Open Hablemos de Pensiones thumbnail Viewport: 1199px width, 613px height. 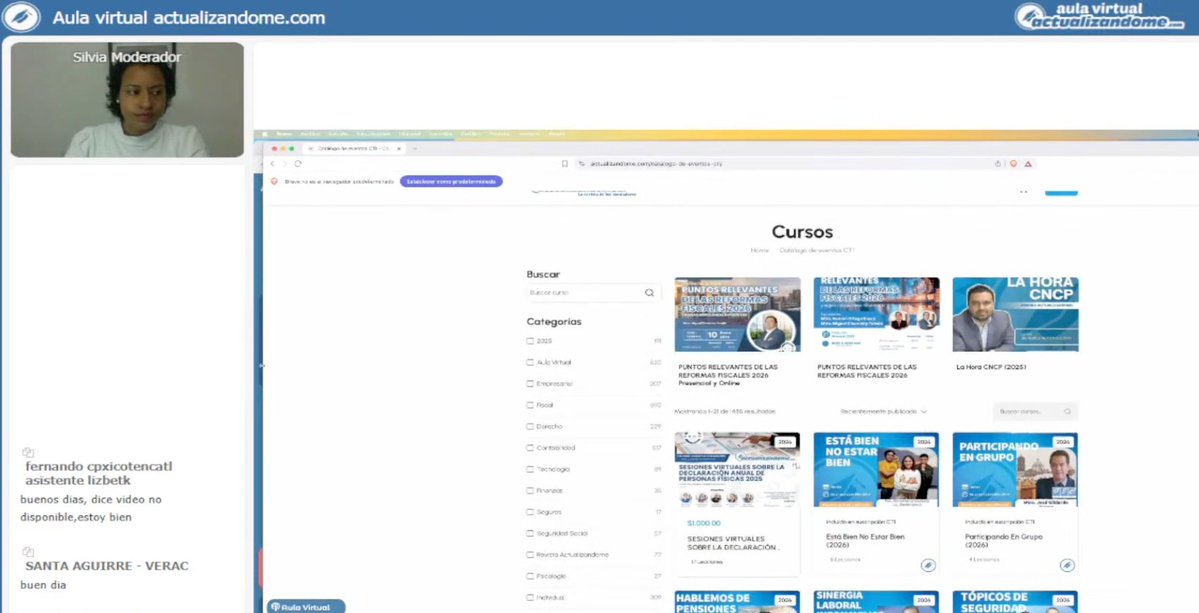coord(737,602)
